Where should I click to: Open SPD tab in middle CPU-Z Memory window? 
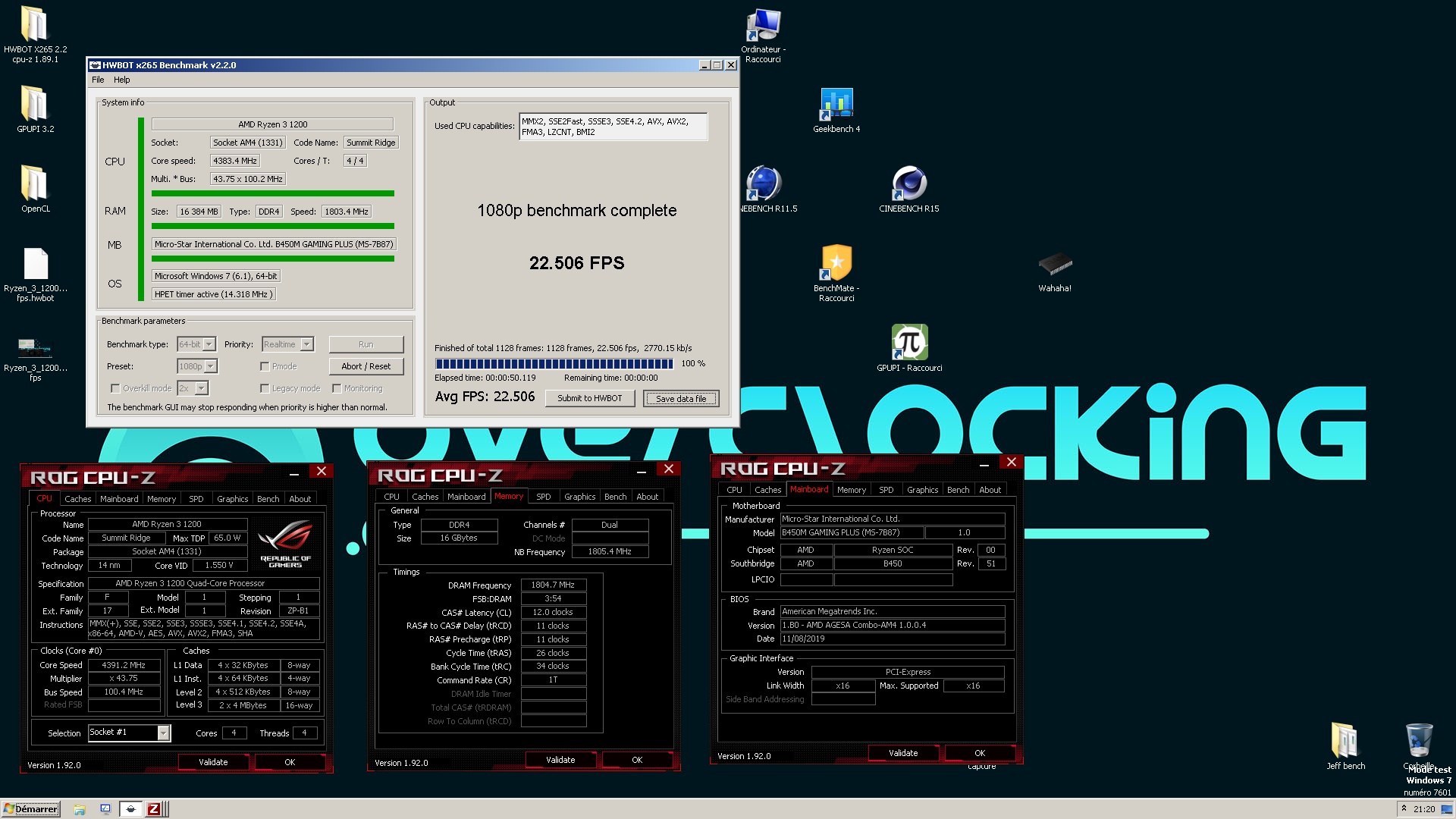click(543, 497)
